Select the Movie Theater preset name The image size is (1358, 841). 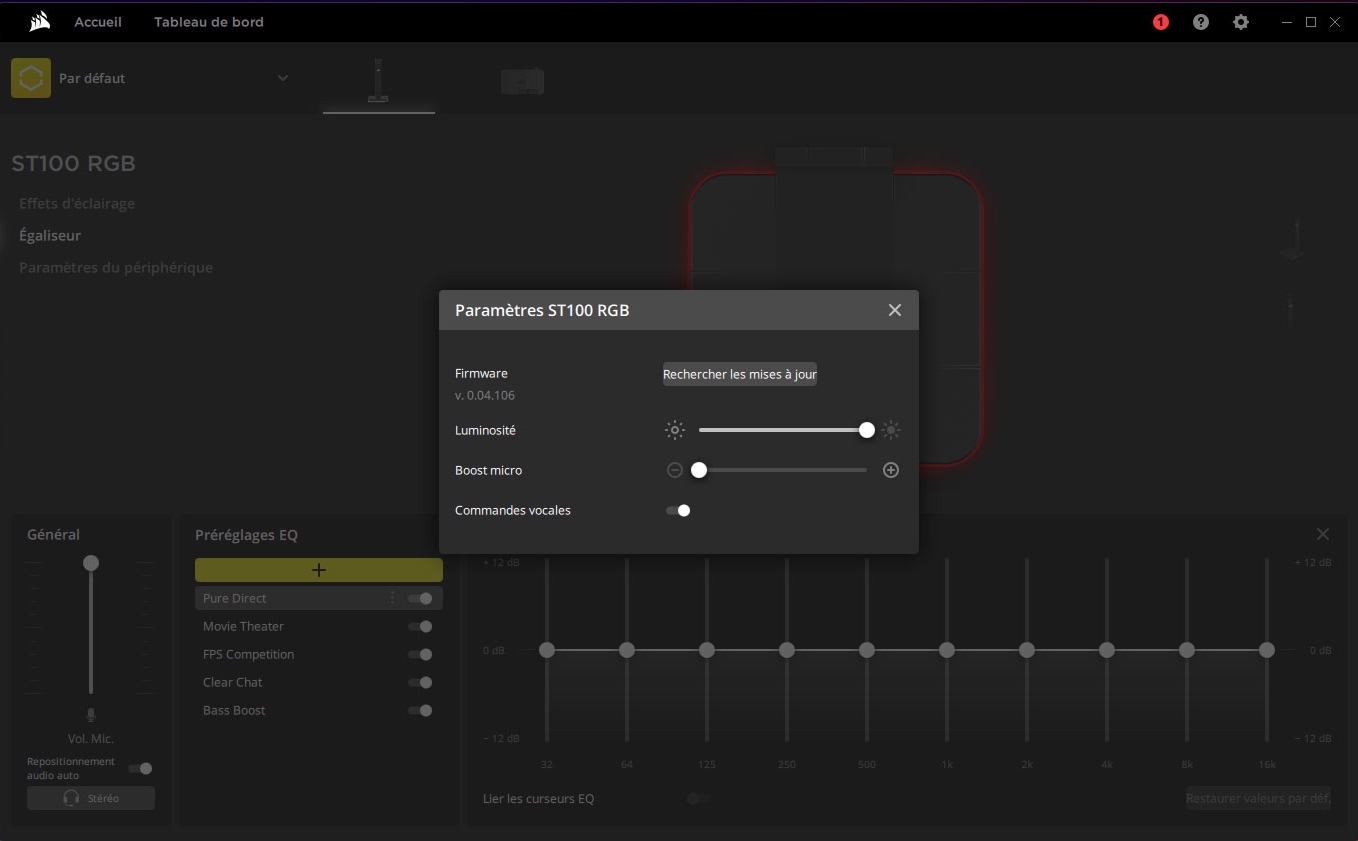pos(243,626)
